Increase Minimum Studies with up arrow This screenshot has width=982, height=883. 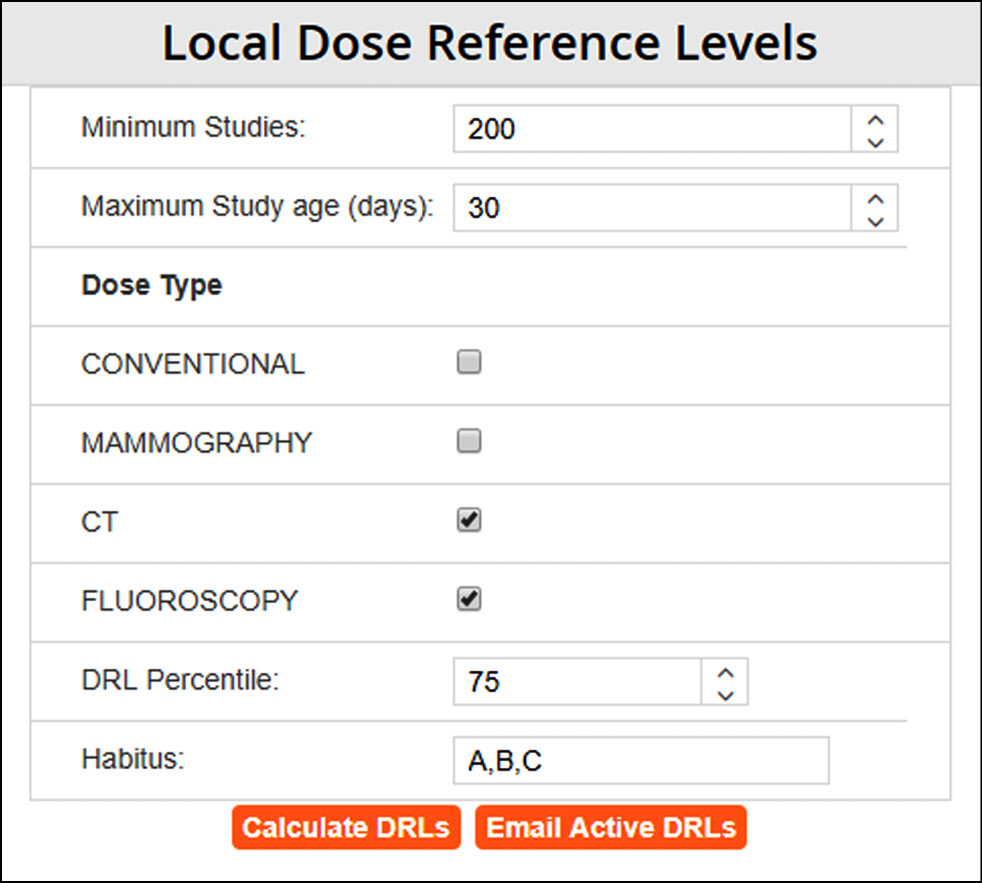click(876, 119)
